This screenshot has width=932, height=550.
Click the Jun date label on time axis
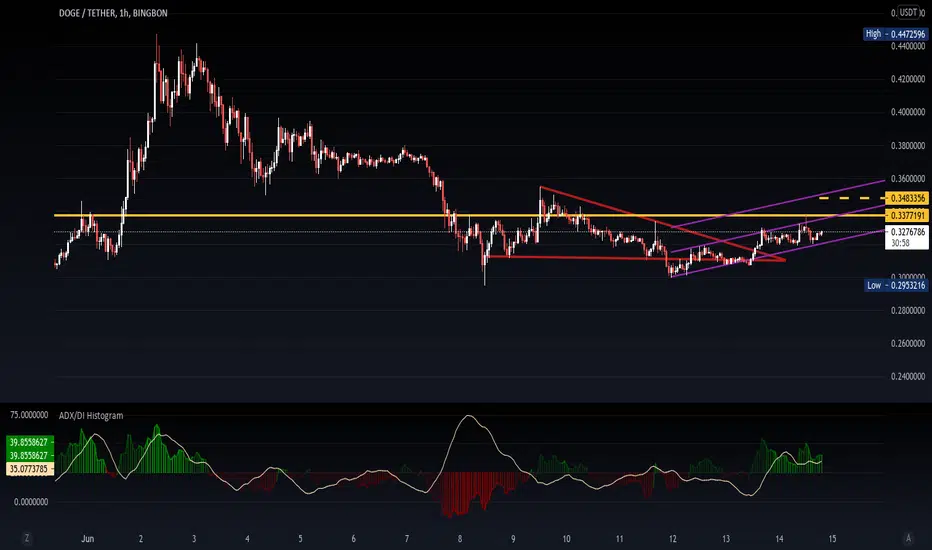87,539
